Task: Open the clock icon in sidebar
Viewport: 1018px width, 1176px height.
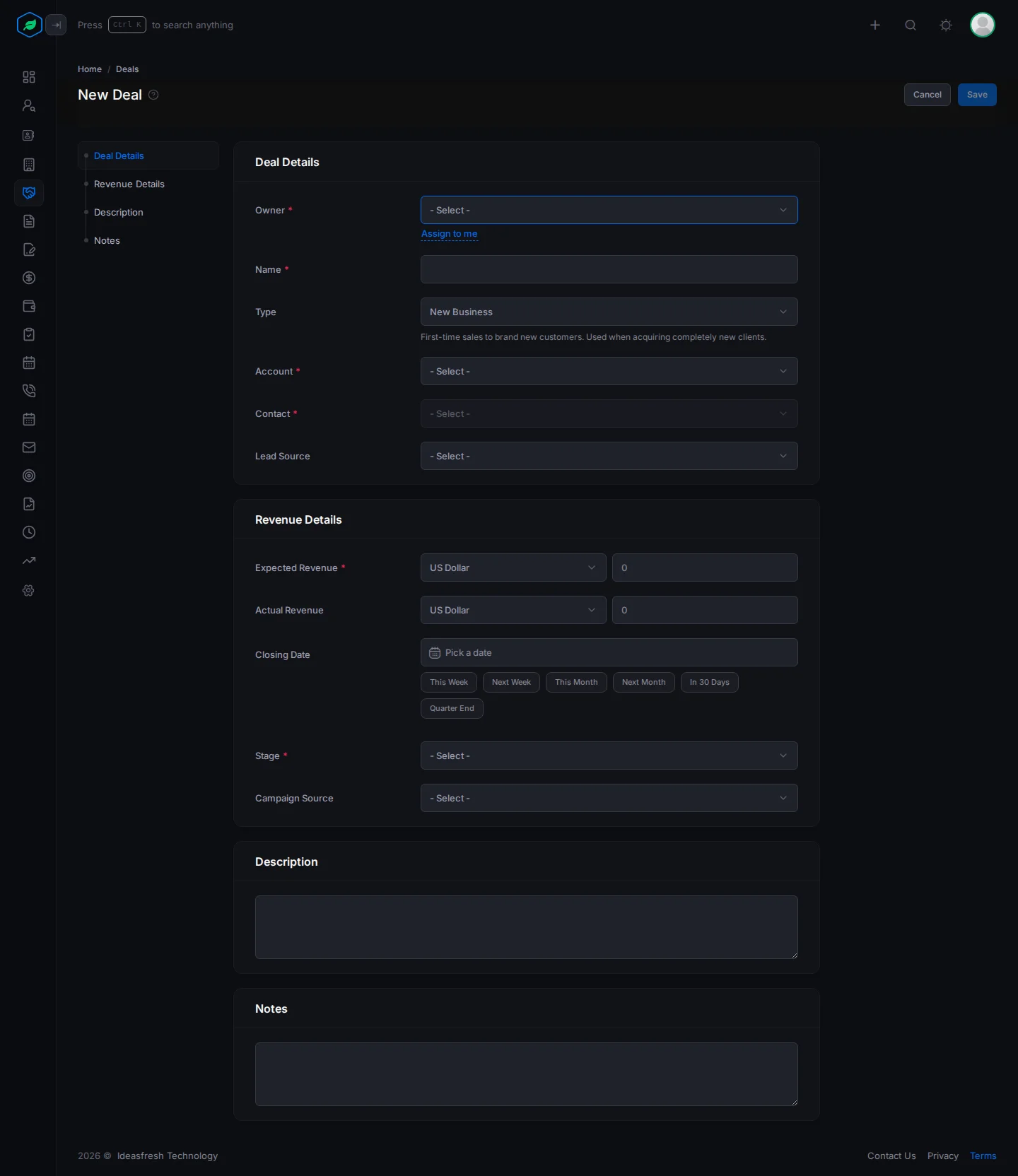Action: tap(29, 532)
